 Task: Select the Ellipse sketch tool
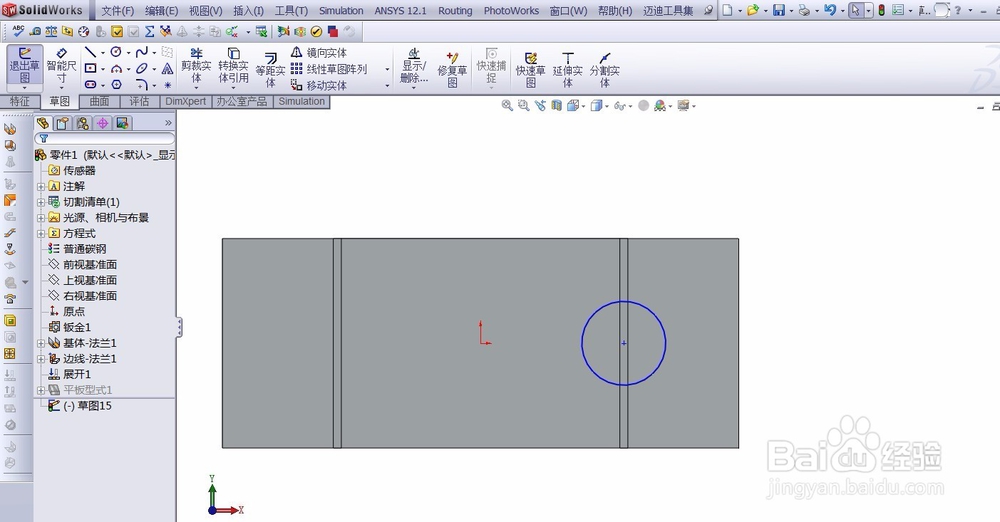pyautogui.click(x=142, y=68)
